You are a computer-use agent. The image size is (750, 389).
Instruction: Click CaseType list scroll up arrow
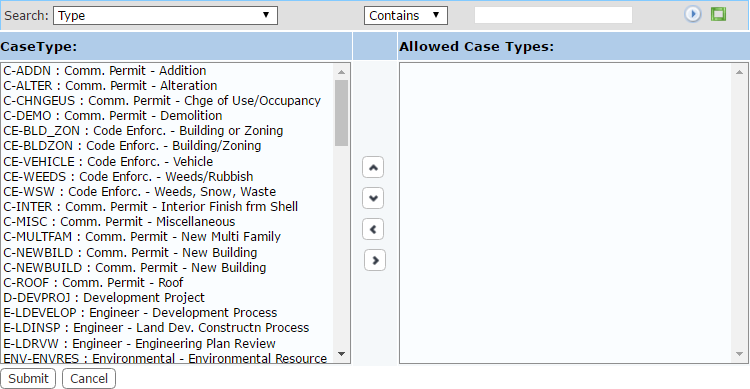click(342, 72)
